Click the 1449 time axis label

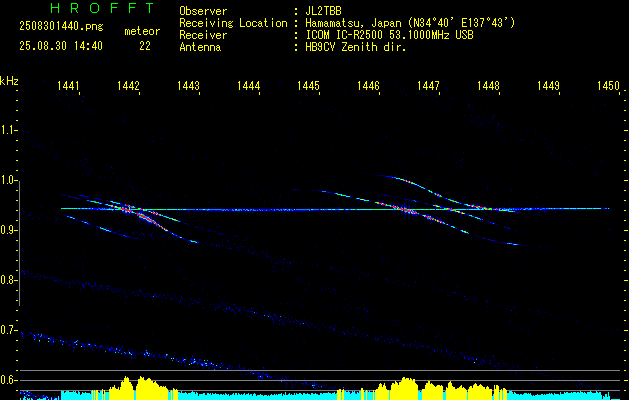click(548, 85)
